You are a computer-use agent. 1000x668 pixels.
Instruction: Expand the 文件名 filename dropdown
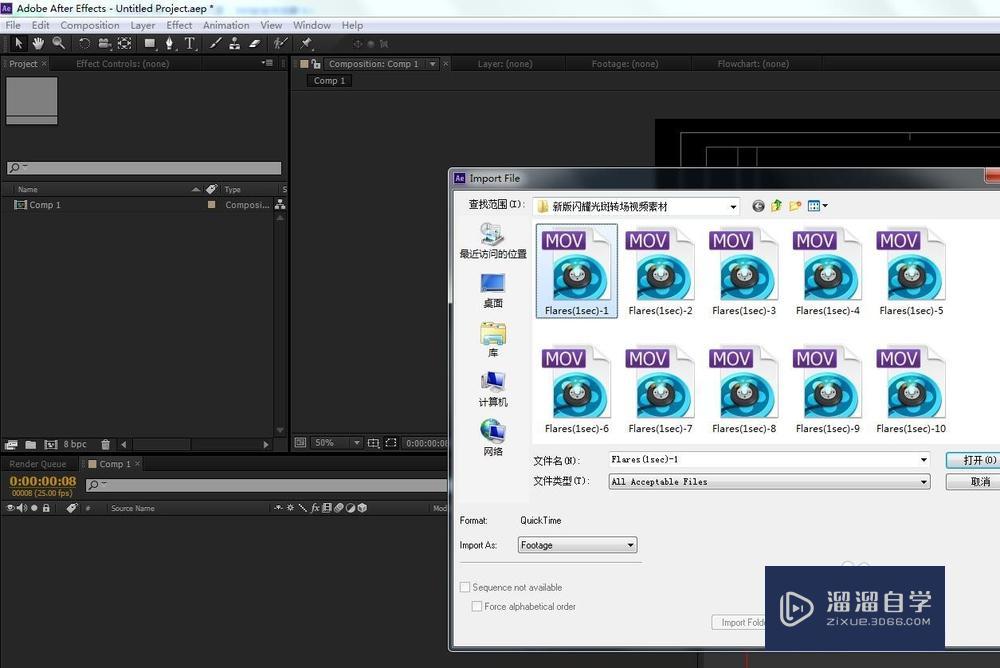(x=923, y=459)
